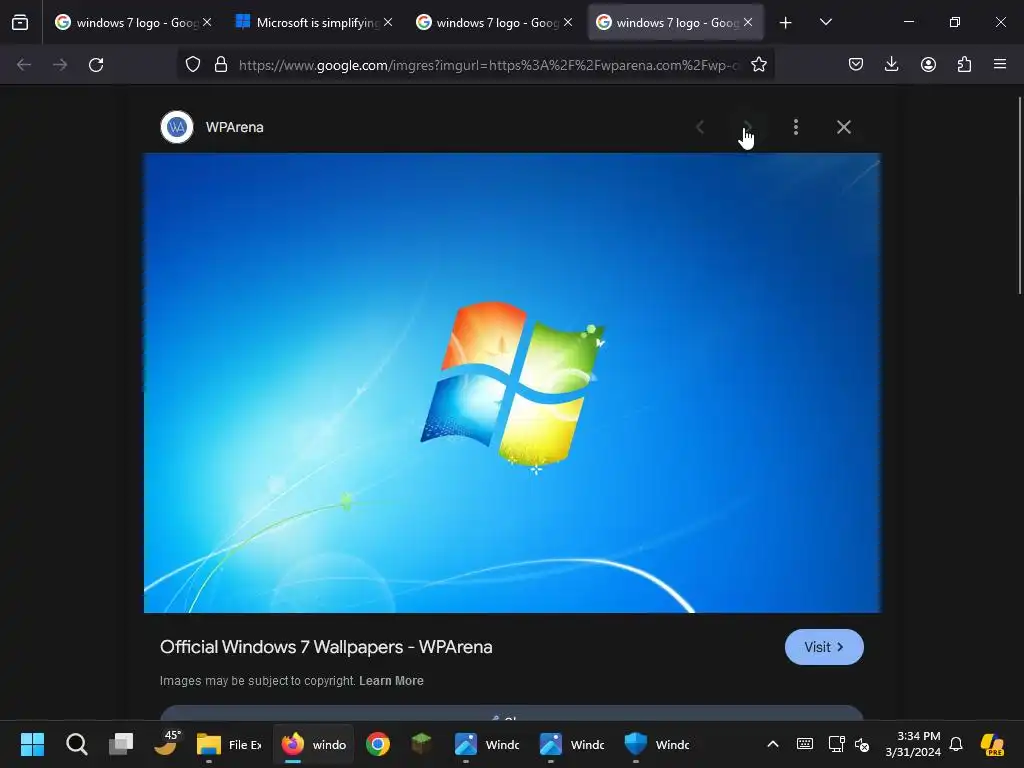Viewport: 1024px width, 768px height.
Task: Go forward one page
Action: pyautogui.click(x=60, y=65)
